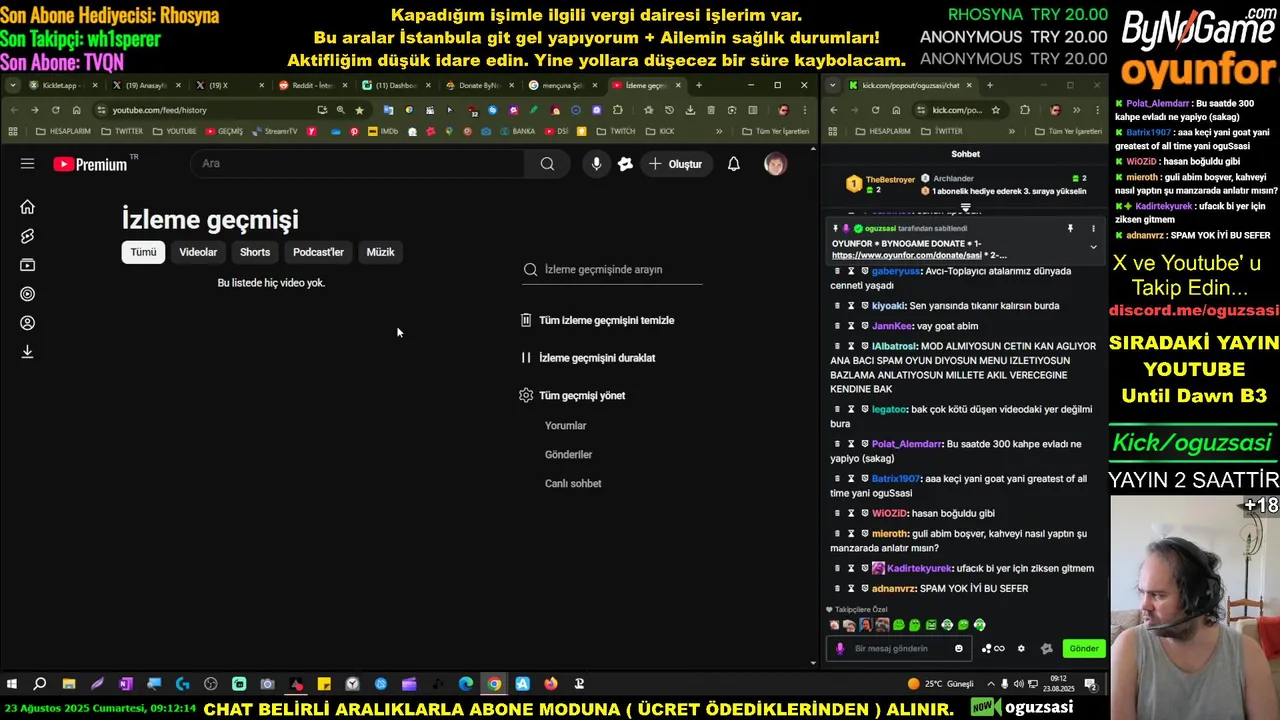
Task: Unpin the pinned chat message
Action: [1070, 229]
